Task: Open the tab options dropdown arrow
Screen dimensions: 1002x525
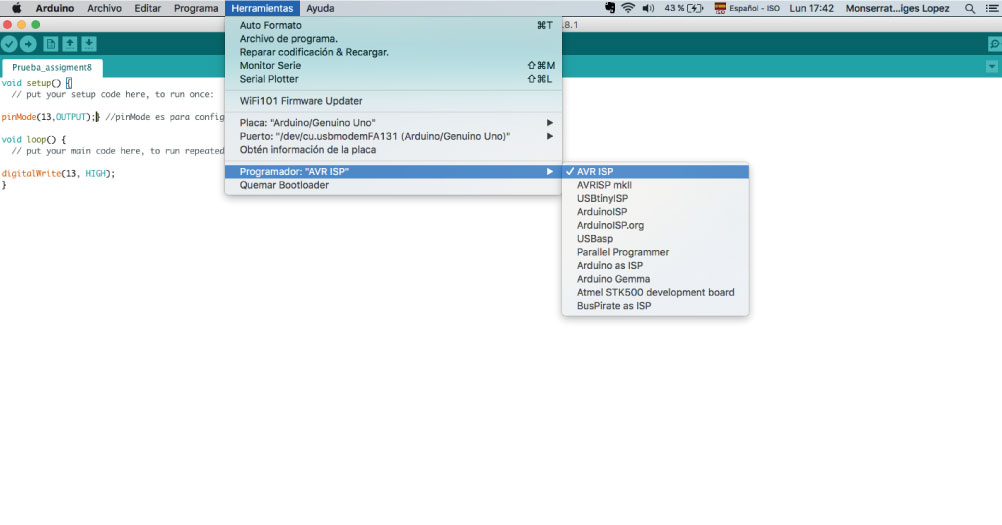Action: pos(991,66)
